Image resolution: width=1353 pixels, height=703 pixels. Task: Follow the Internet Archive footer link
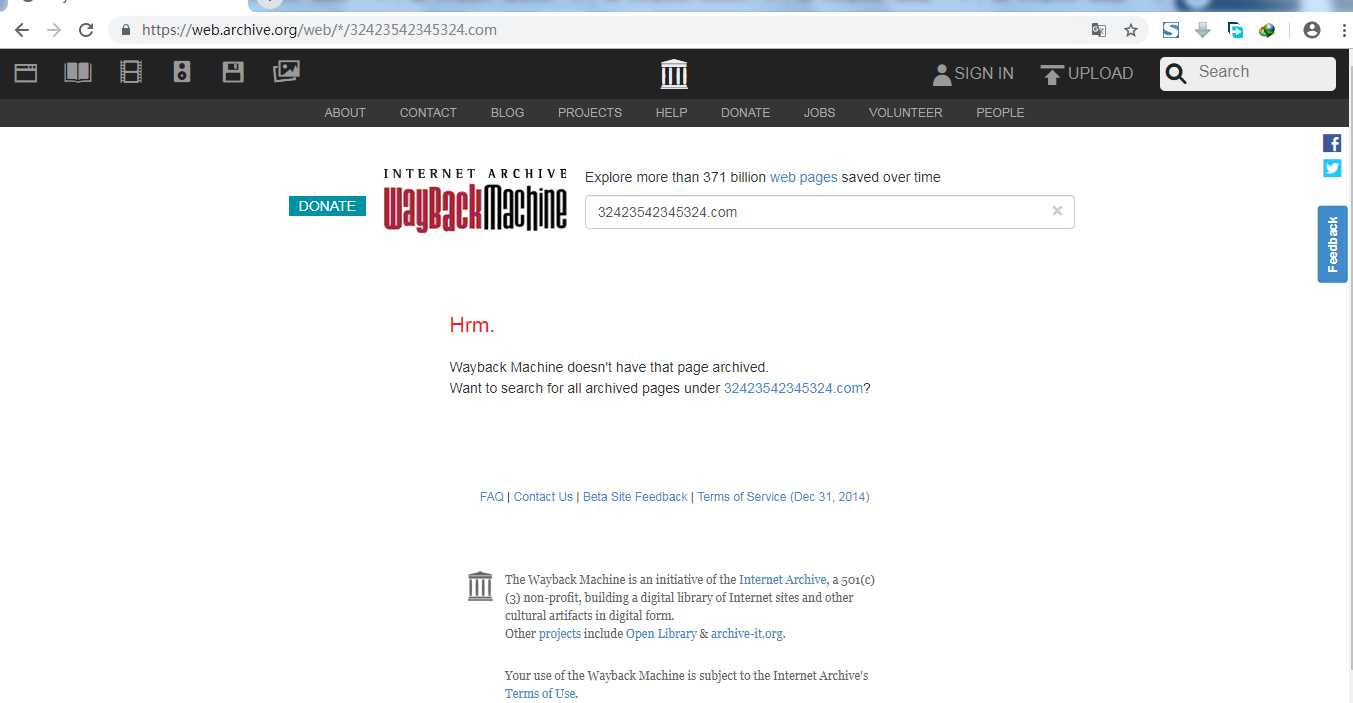(783, 580)
